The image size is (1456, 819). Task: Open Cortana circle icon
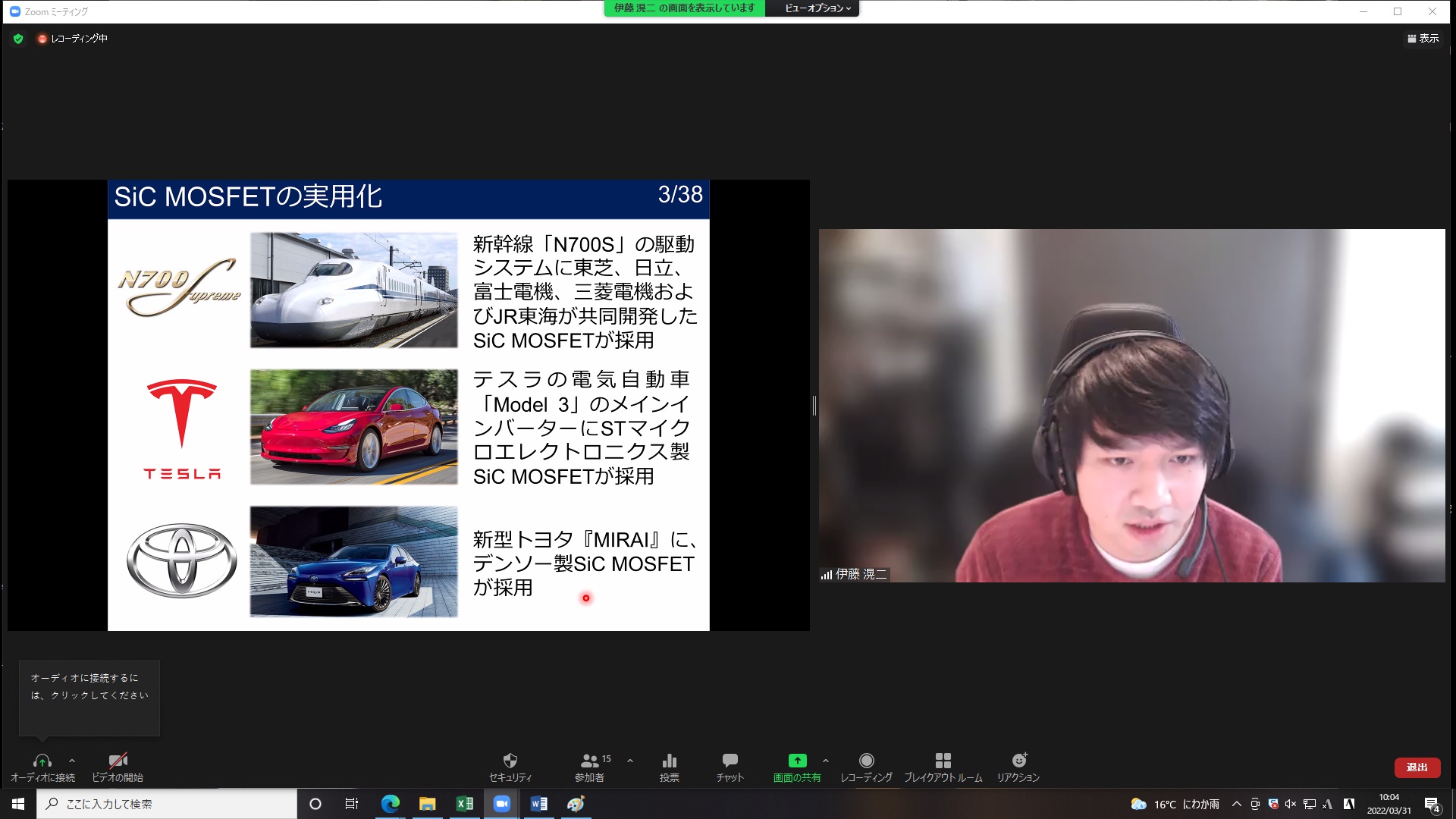315,804
